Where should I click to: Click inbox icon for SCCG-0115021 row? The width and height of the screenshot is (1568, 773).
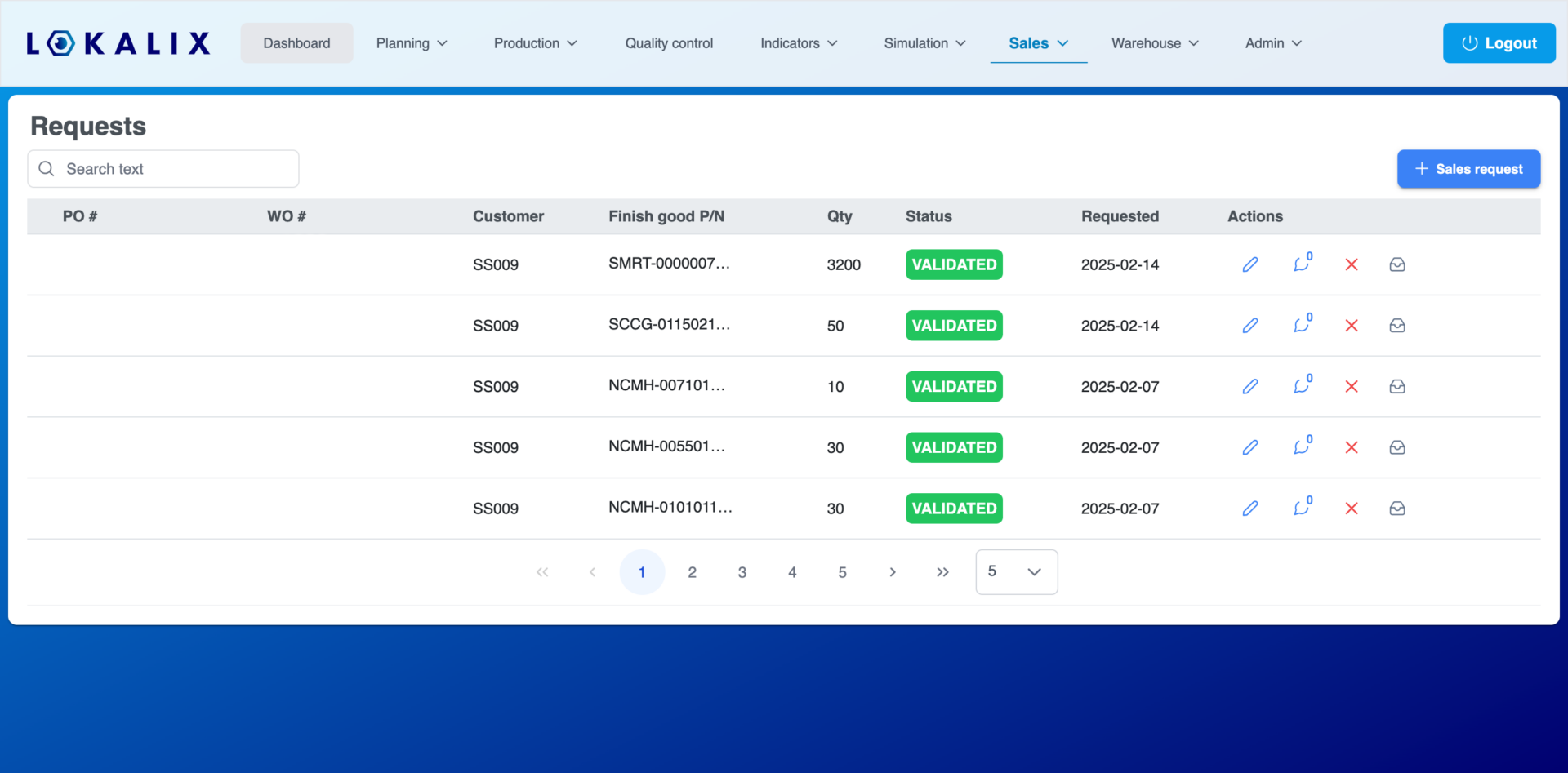click(x=1397, y=325)
